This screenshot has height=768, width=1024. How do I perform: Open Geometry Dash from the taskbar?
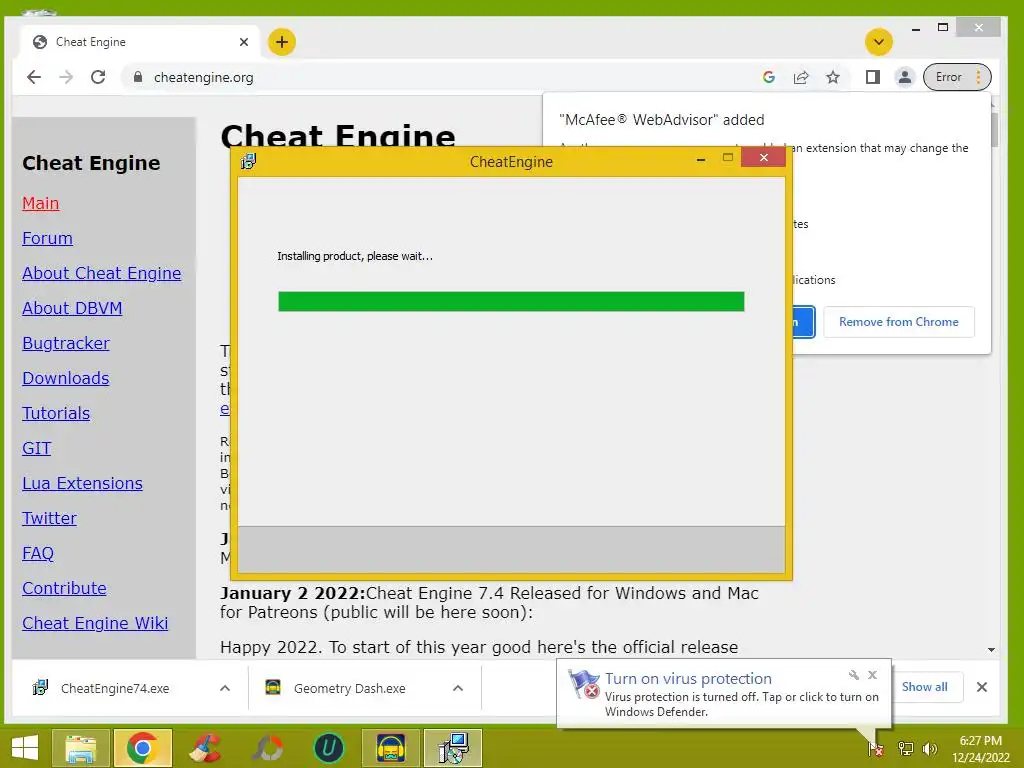tap(391, 748)
